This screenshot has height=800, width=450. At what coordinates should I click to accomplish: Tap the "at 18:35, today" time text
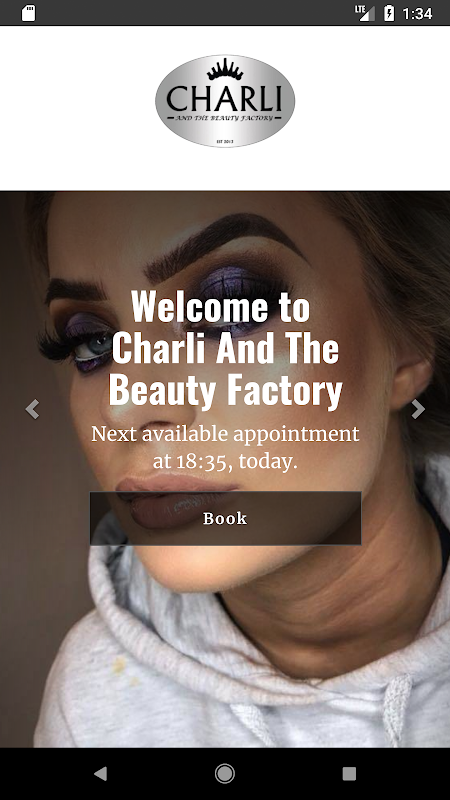(x=225, y=461)
